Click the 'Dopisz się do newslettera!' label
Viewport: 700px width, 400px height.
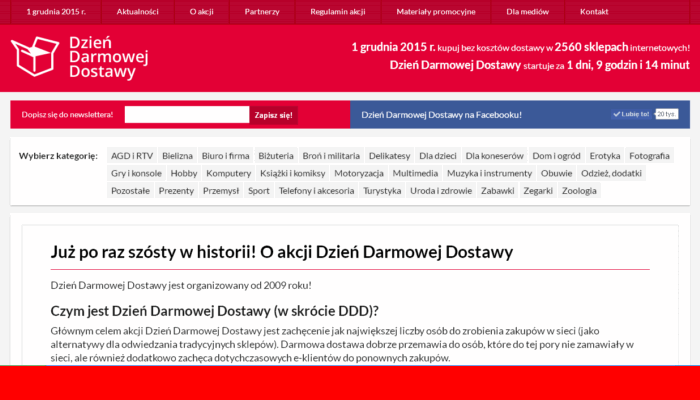[x=67, y=115]
